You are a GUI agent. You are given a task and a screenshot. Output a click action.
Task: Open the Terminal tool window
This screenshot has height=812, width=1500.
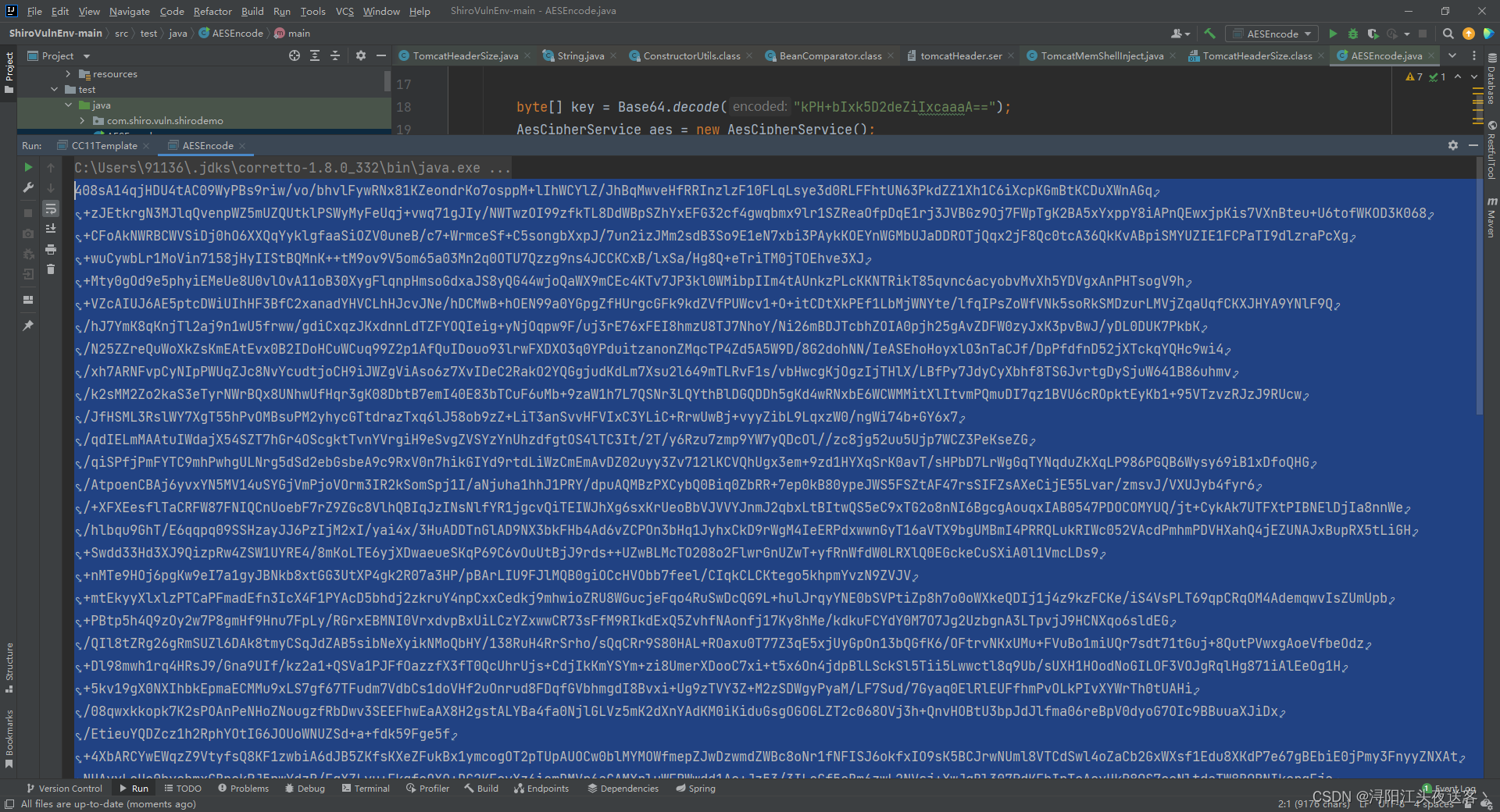click(366, 789)
